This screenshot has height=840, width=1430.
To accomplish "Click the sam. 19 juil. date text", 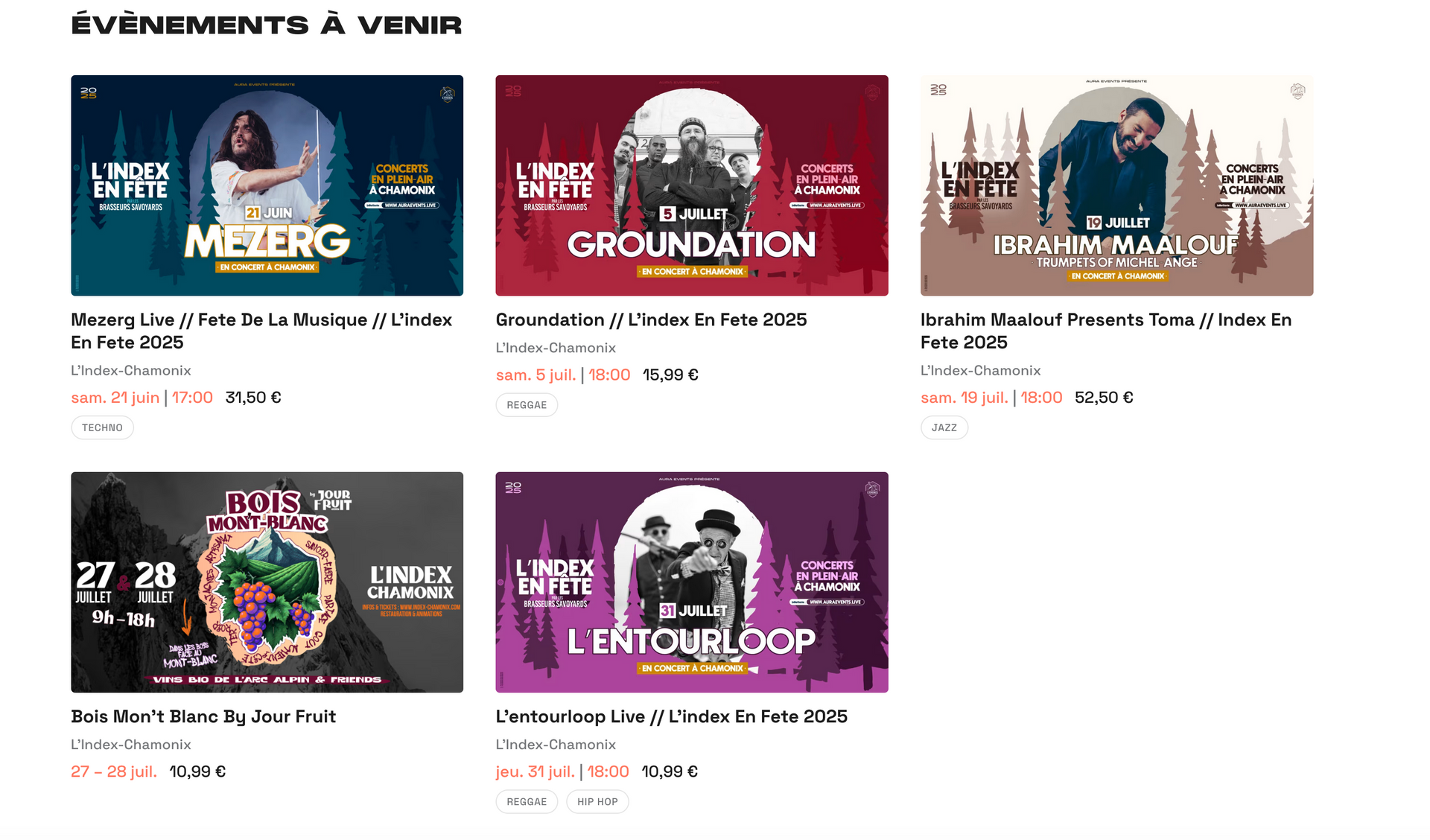I will click(965, 398).
